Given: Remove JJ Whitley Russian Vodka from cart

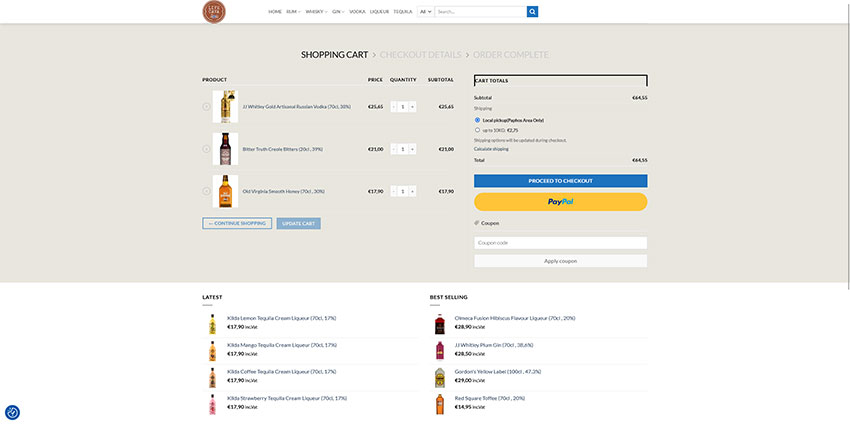Looking at the screenshot, I should [x=206, y=106].
